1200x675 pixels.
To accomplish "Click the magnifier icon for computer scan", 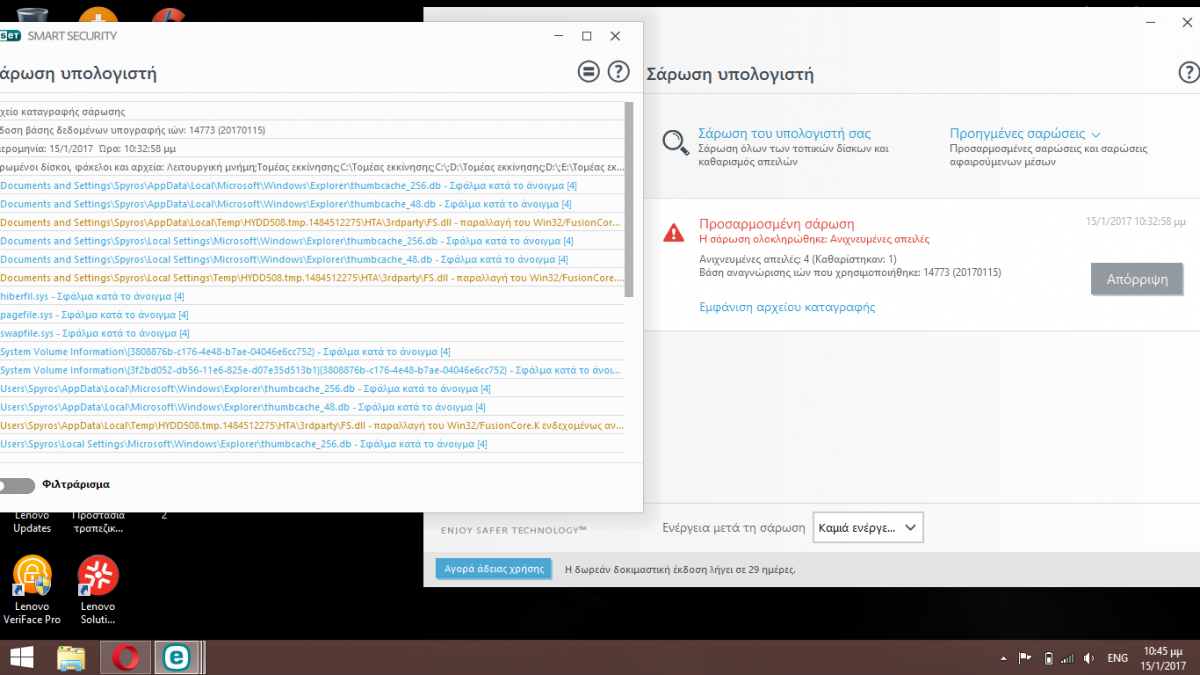I will pos(675,142).
